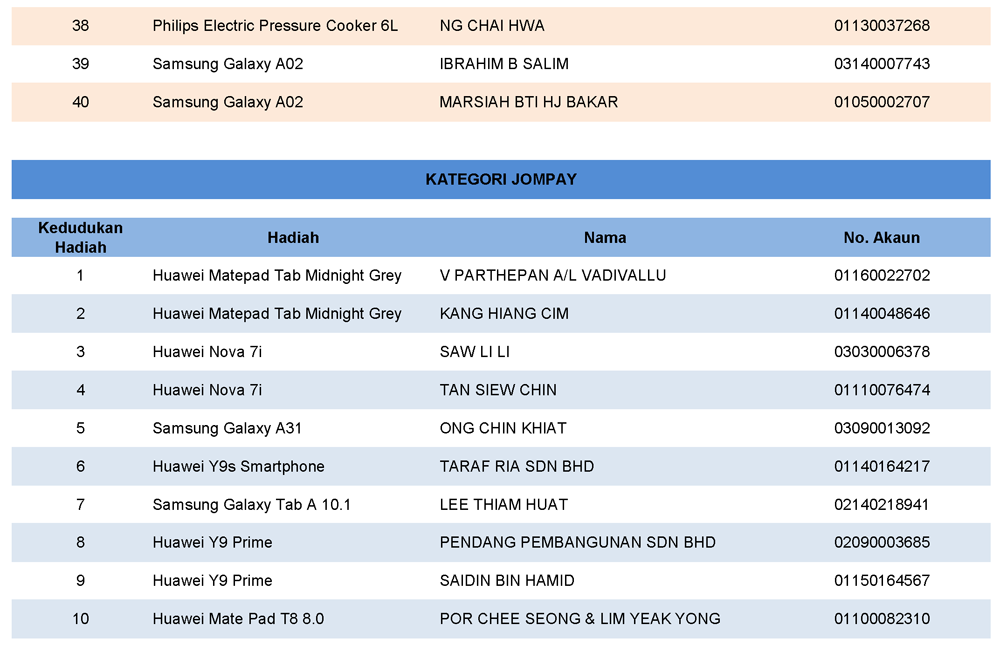Select Huawei Nova 7i in row 3

(x=207, y=352)
